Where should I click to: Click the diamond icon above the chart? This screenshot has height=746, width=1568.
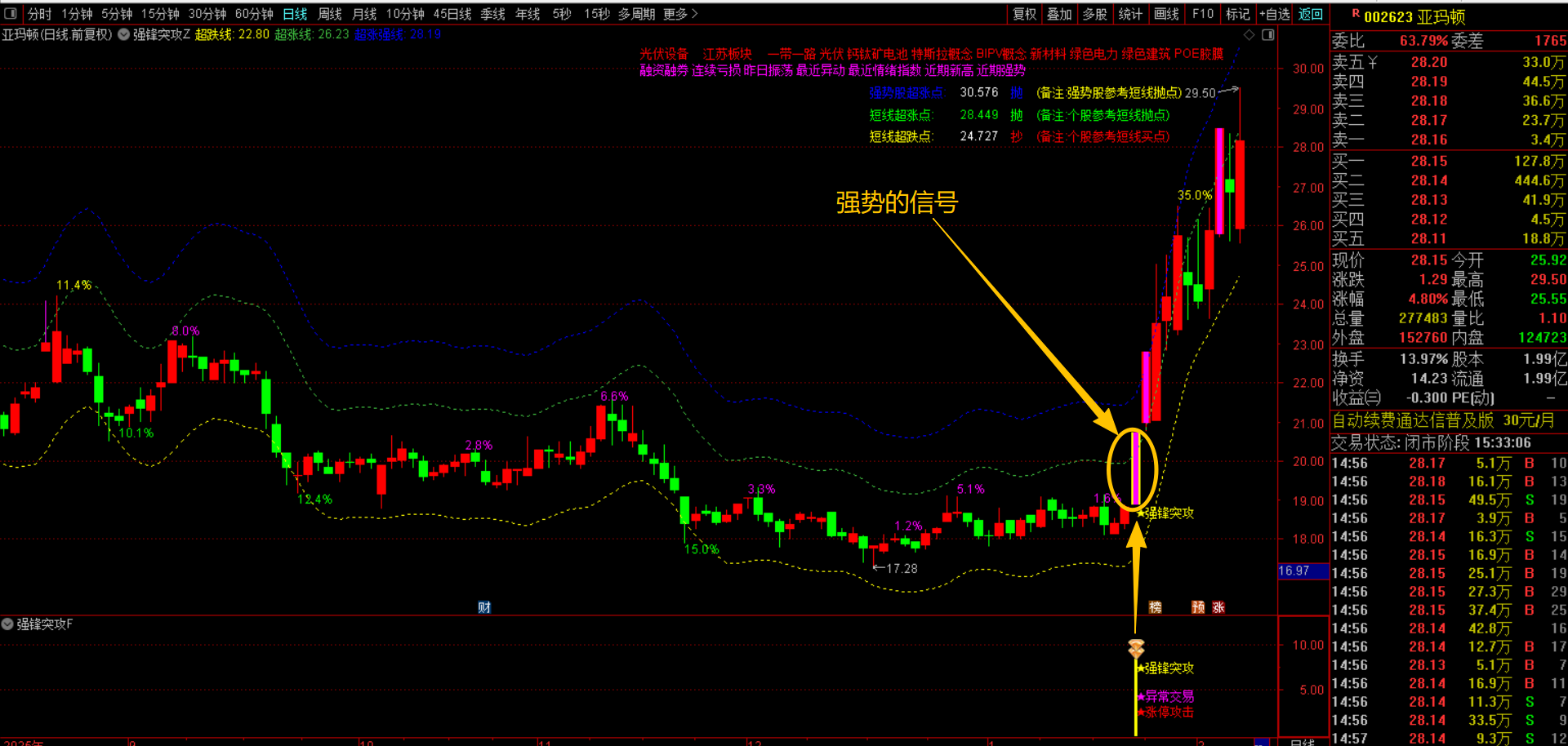[1249, 34]
